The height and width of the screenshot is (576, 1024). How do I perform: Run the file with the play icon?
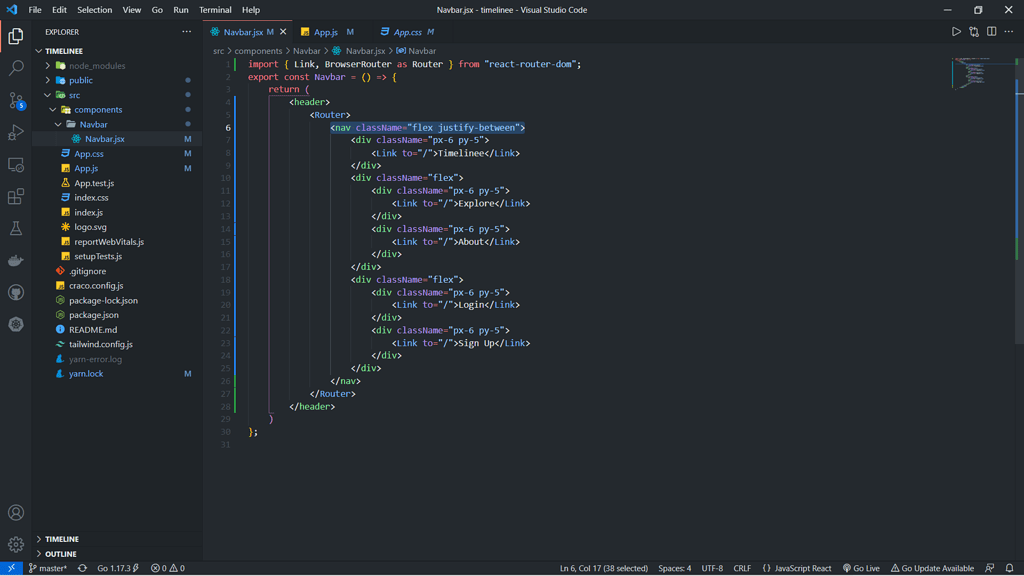point(955,31)
